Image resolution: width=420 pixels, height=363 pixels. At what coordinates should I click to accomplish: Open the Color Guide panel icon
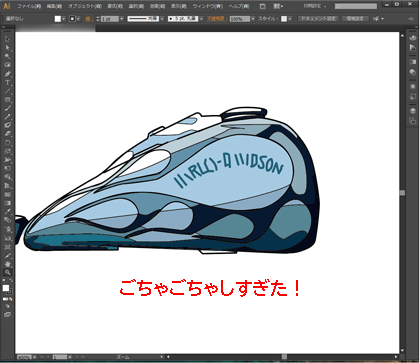[412, 48]
